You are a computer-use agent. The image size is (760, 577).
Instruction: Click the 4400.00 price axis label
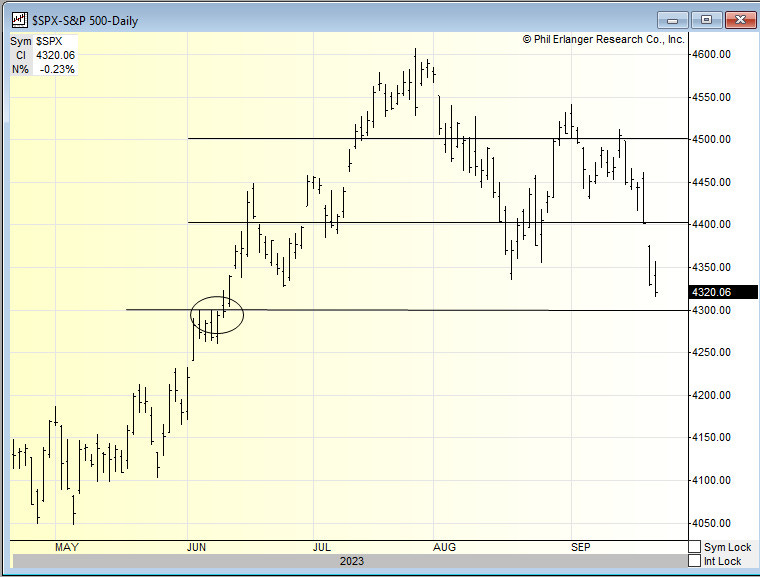(x=712, y=224)
